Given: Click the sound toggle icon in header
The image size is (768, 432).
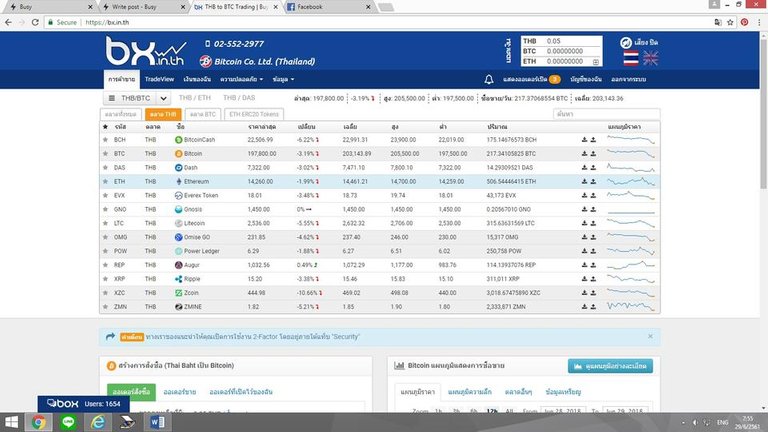Looking at the screenshot, I should pyautogui.click(x=625, y=43).
